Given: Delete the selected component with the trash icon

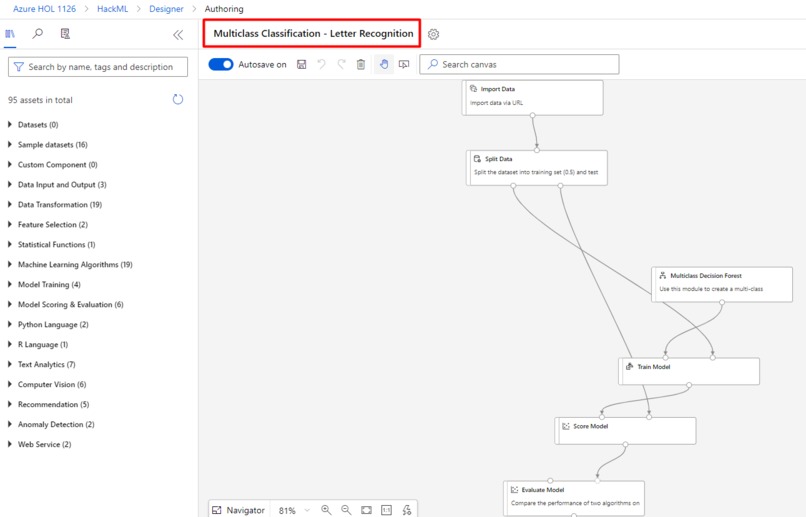Looking at the screenshot, I should (x=361, y=64).
